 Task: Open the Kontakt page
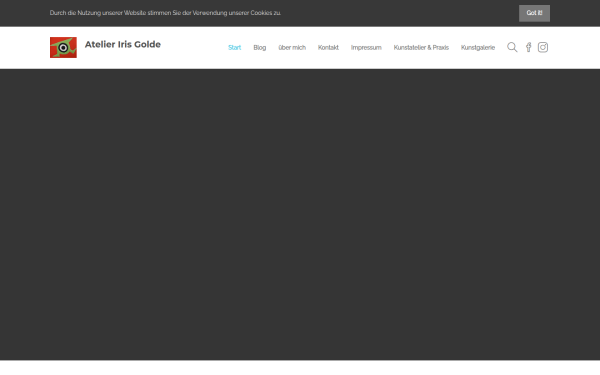click(x=328, y=47)
